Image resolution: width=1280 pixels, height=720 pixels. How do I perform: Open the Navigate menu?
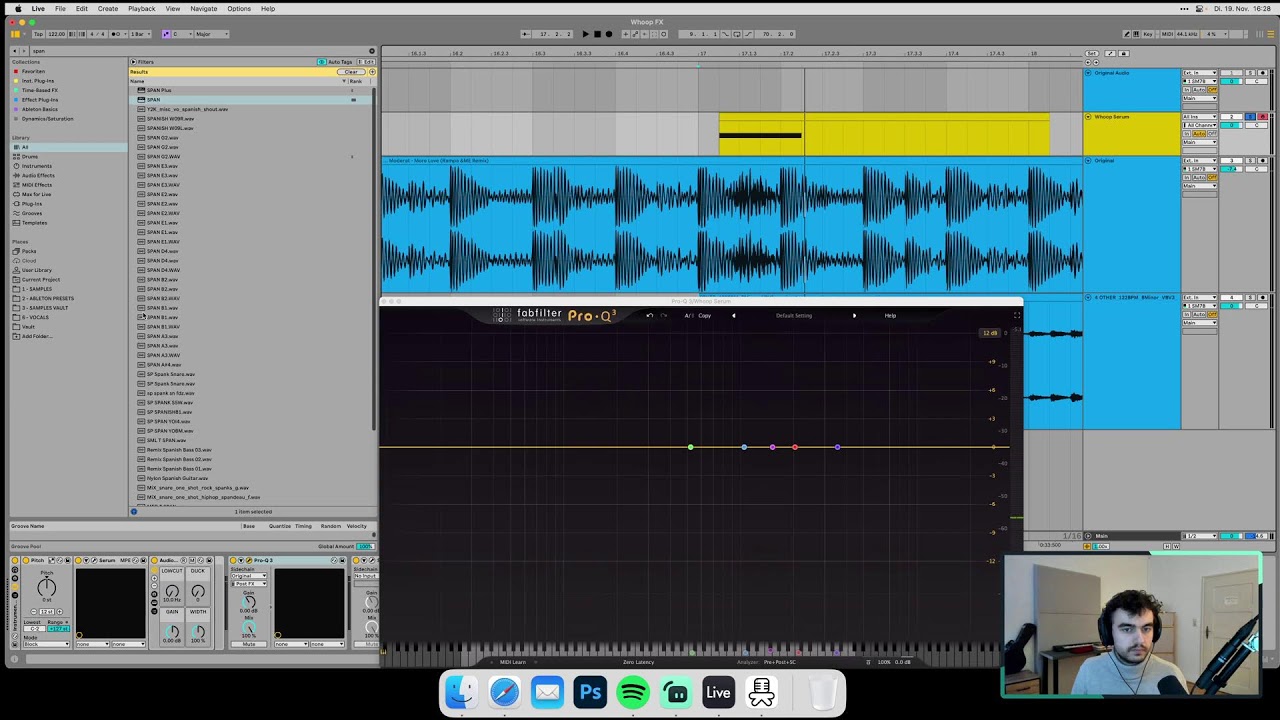204,9
